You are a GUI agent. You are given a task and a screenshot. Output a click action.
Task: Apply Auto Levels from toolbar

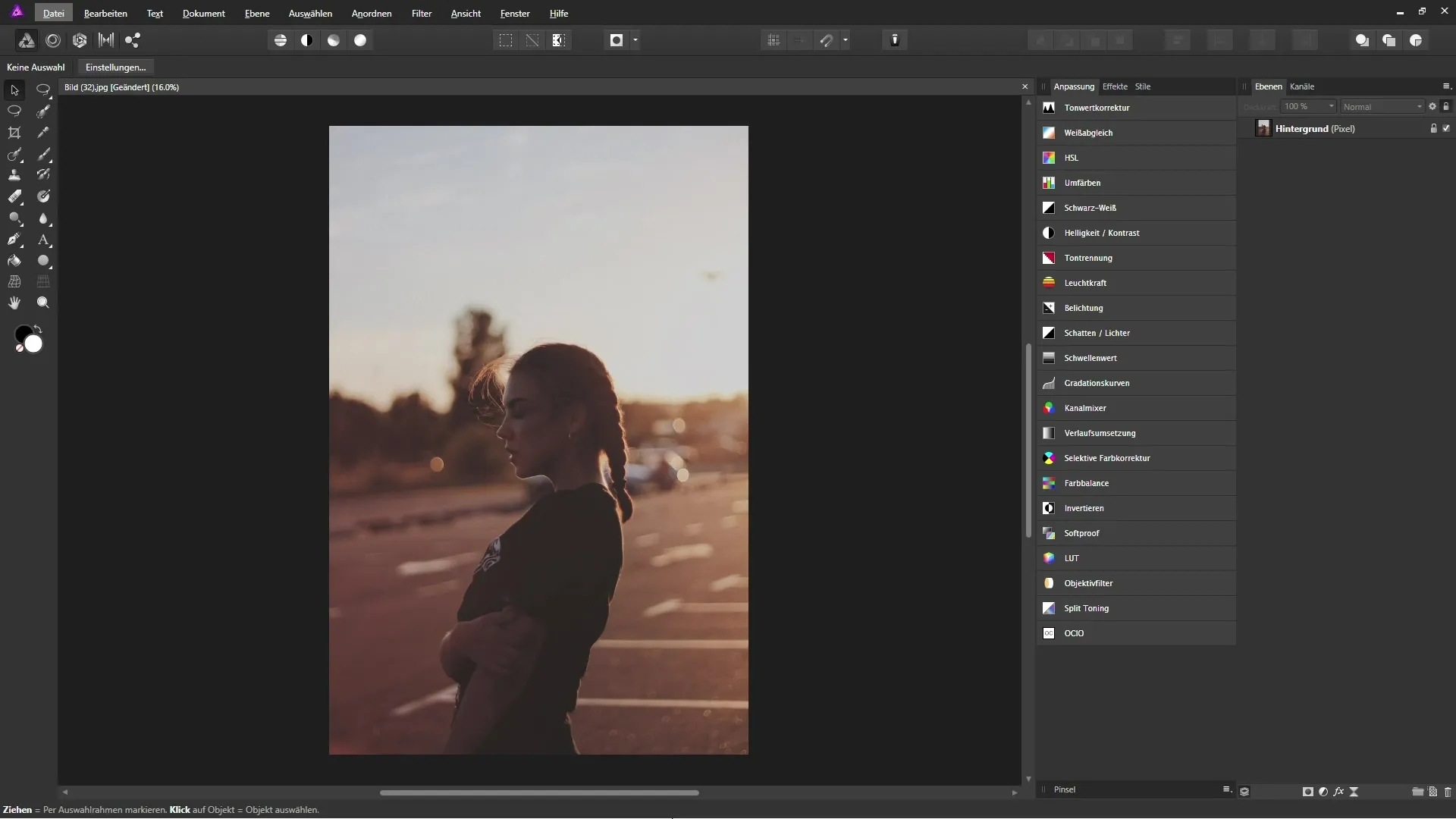click(281, 40)
